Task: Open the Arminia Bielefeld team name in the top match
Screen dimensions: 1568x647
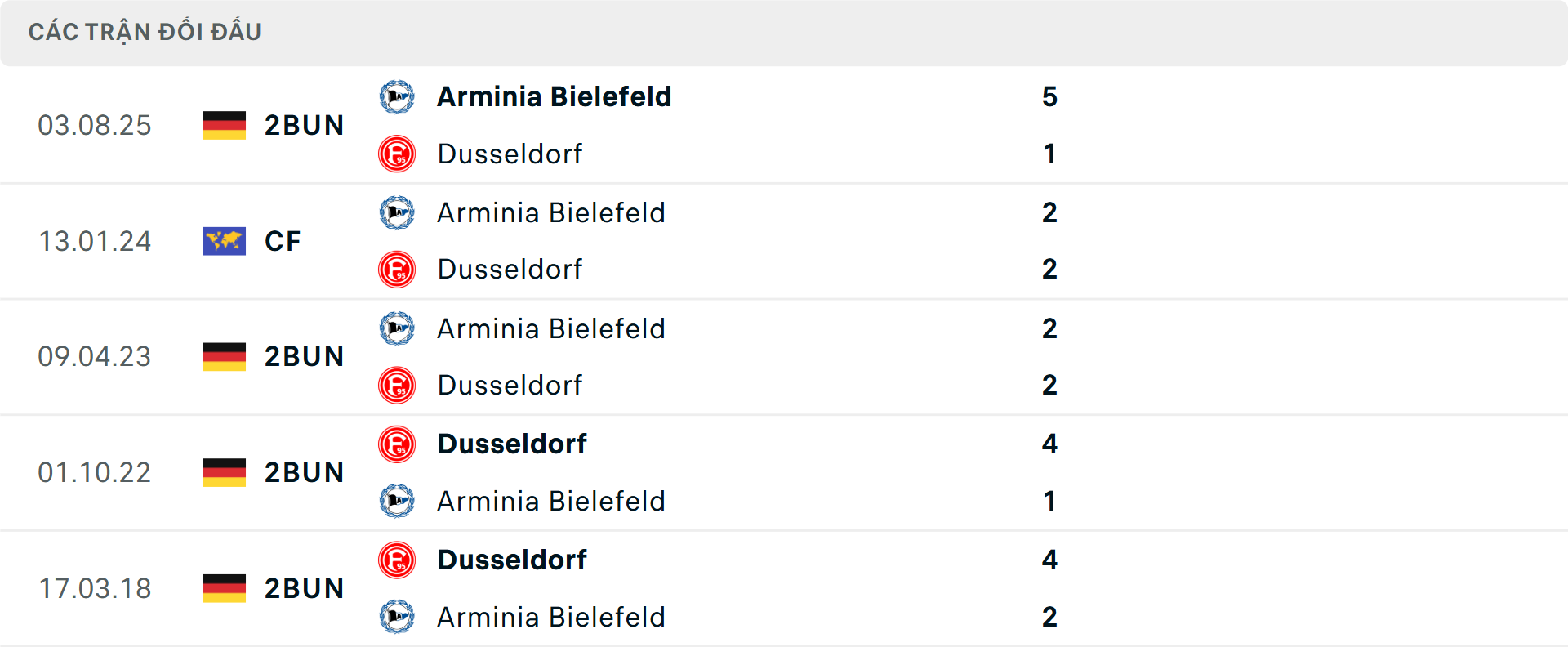Action: click(x=553, y=96)
